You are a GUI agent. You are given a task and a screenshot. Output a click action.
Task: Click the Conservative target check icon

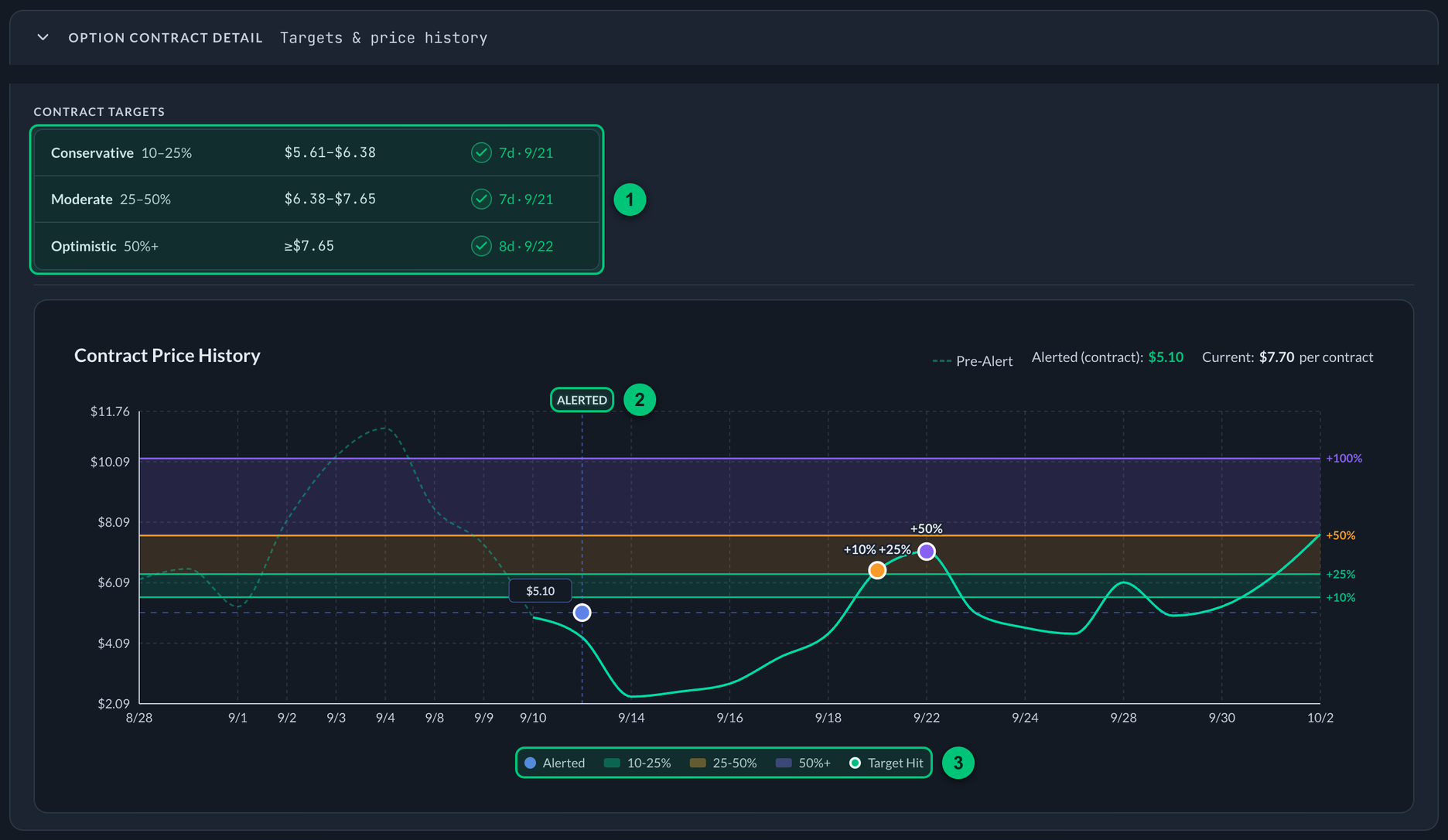[481, 152]
